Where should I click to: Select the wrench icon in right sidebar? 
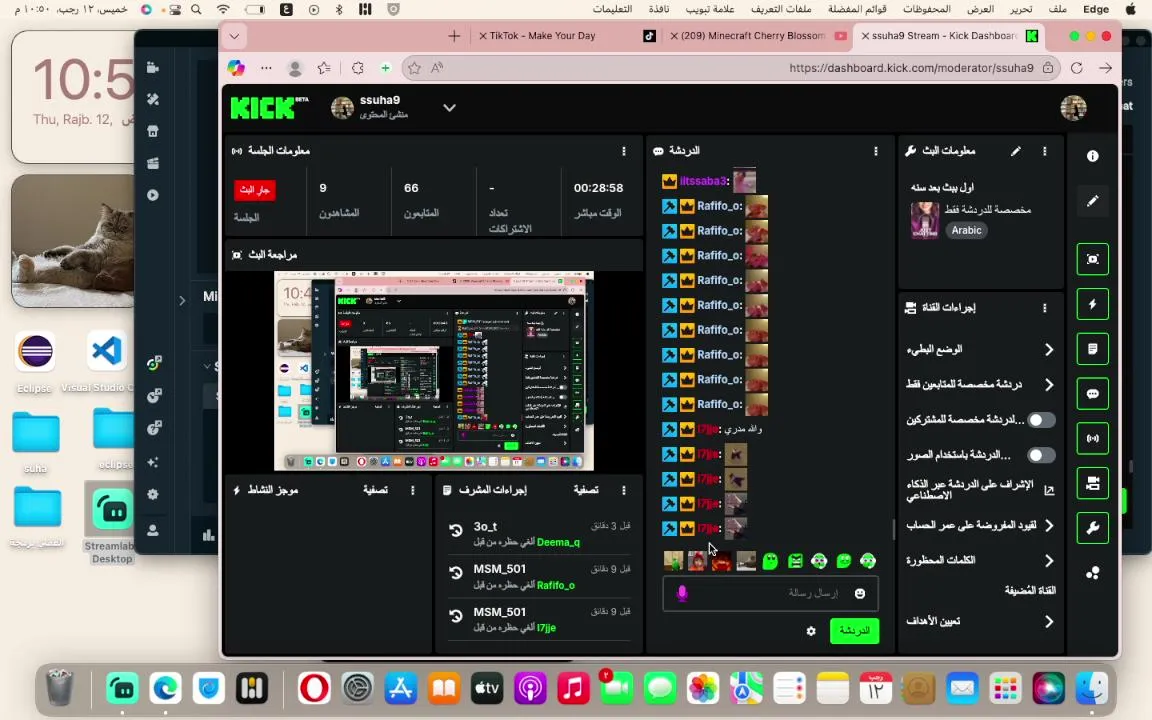point(1092,528)
